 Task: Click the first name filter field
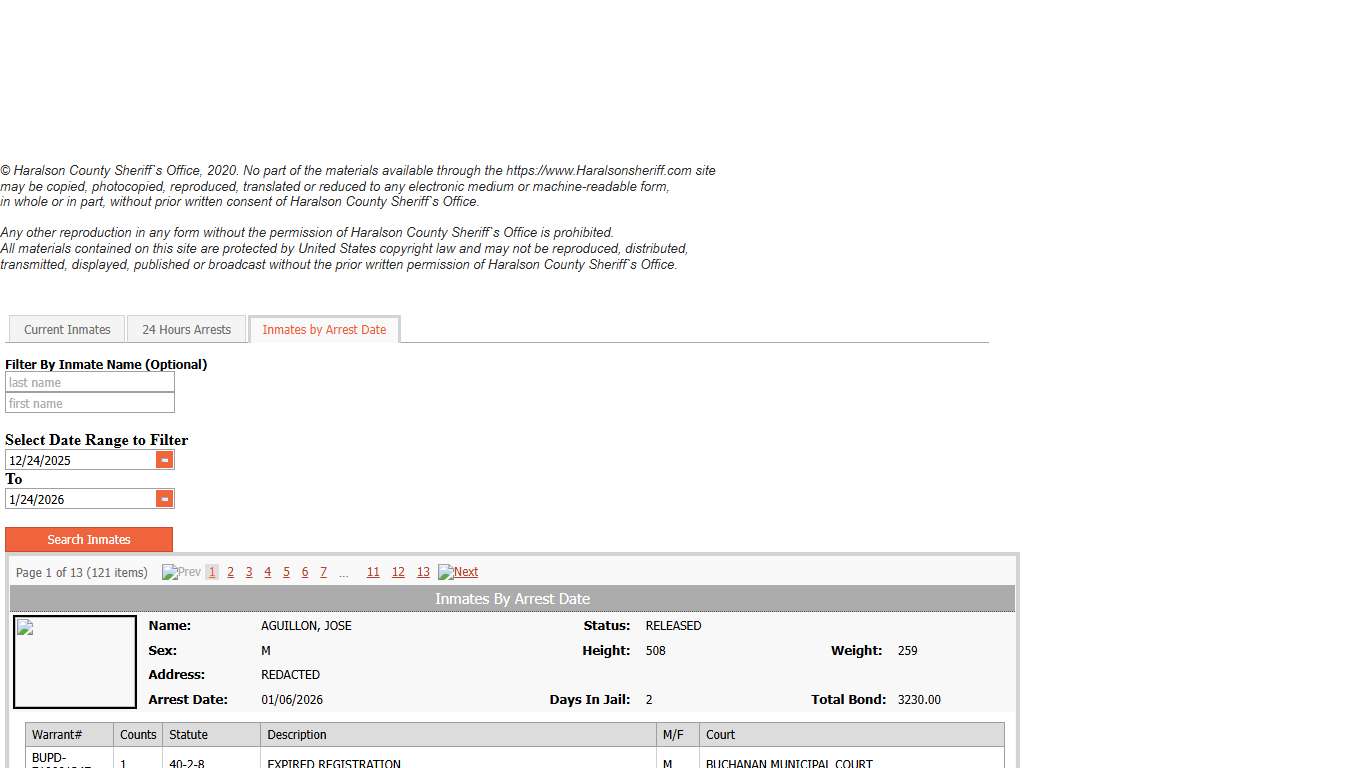pos(89,403)
